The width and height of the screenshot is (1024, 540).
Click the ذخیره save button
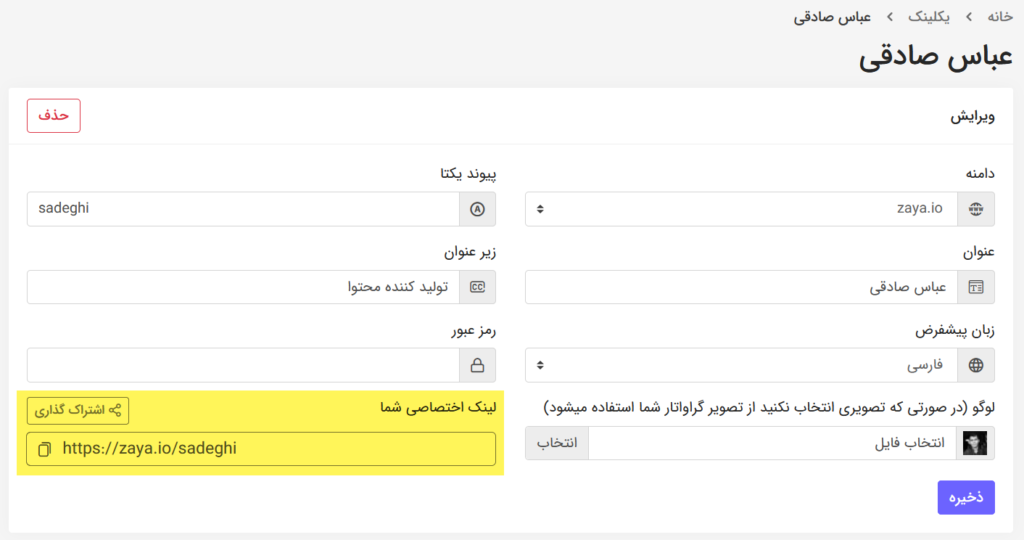pyautogui.click(x=966, y=498)
